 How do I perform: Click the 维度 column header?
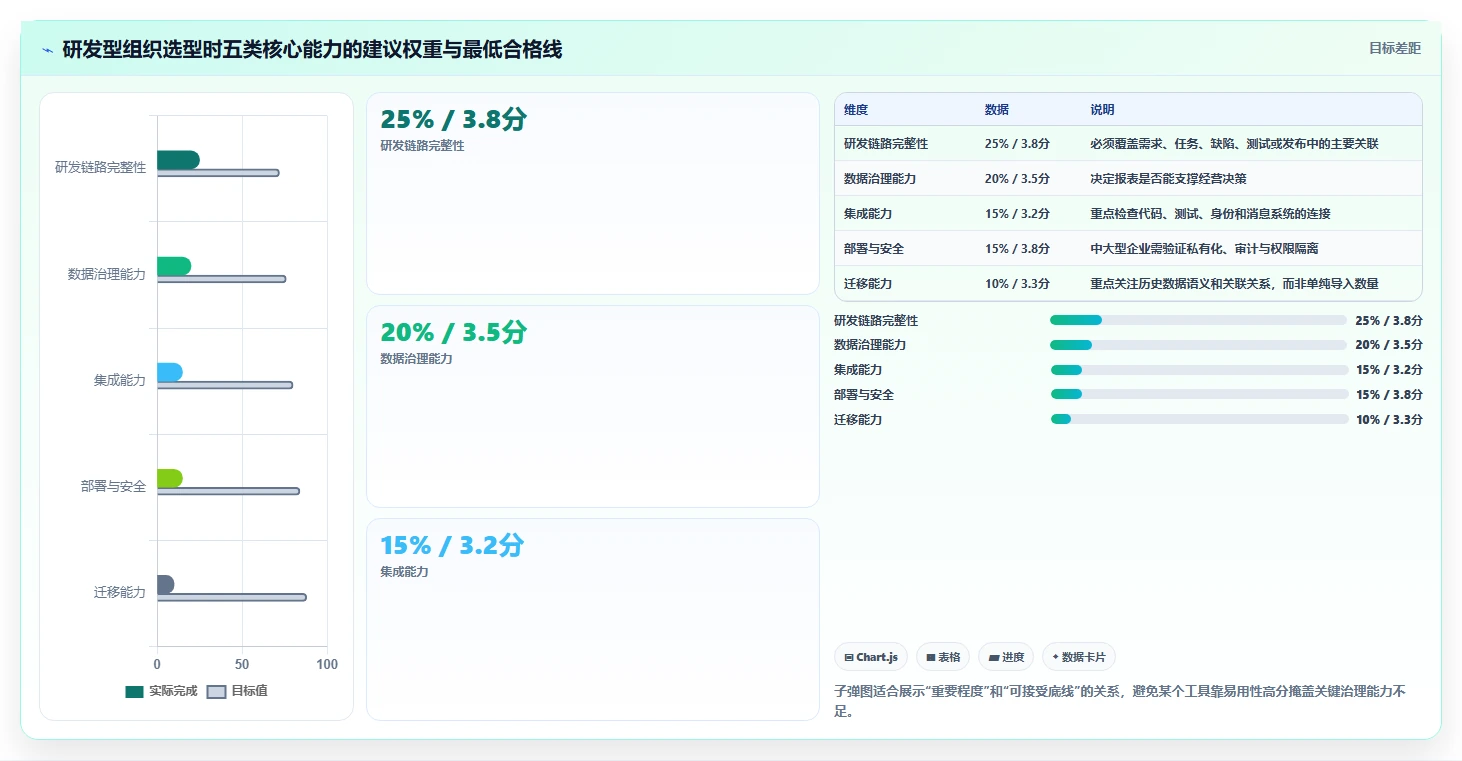coord(856,110)
